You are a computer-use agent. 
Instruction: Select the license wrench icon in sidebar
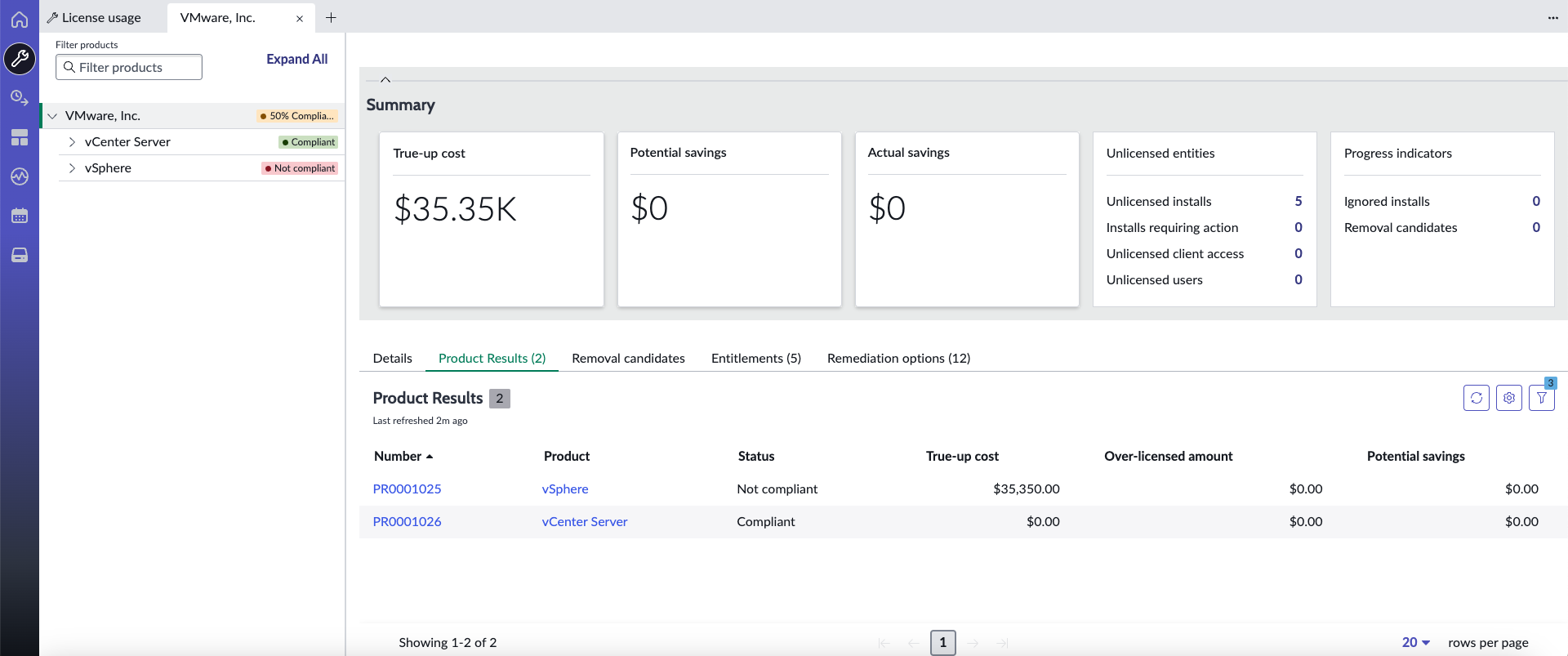(x=20, y=58)
